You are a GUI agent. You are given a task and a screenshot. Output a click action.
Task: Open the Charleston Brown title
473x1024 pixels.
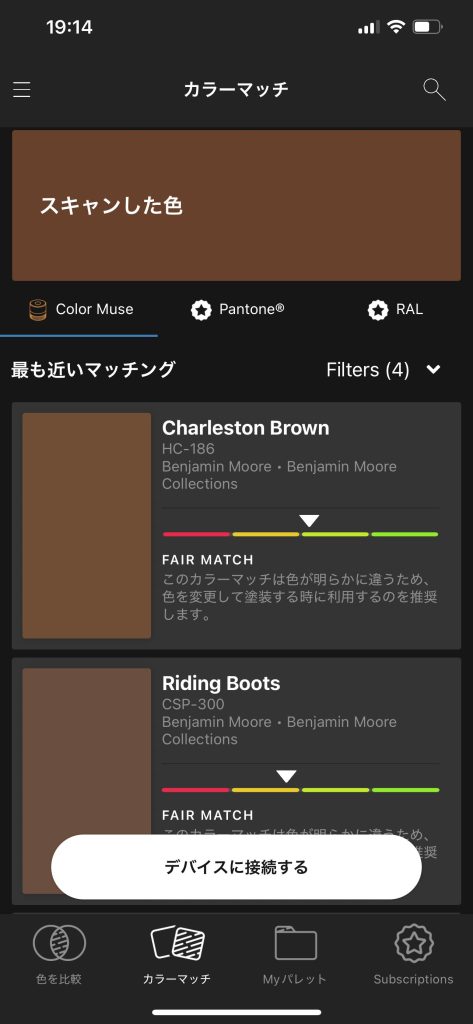point(246,428)
